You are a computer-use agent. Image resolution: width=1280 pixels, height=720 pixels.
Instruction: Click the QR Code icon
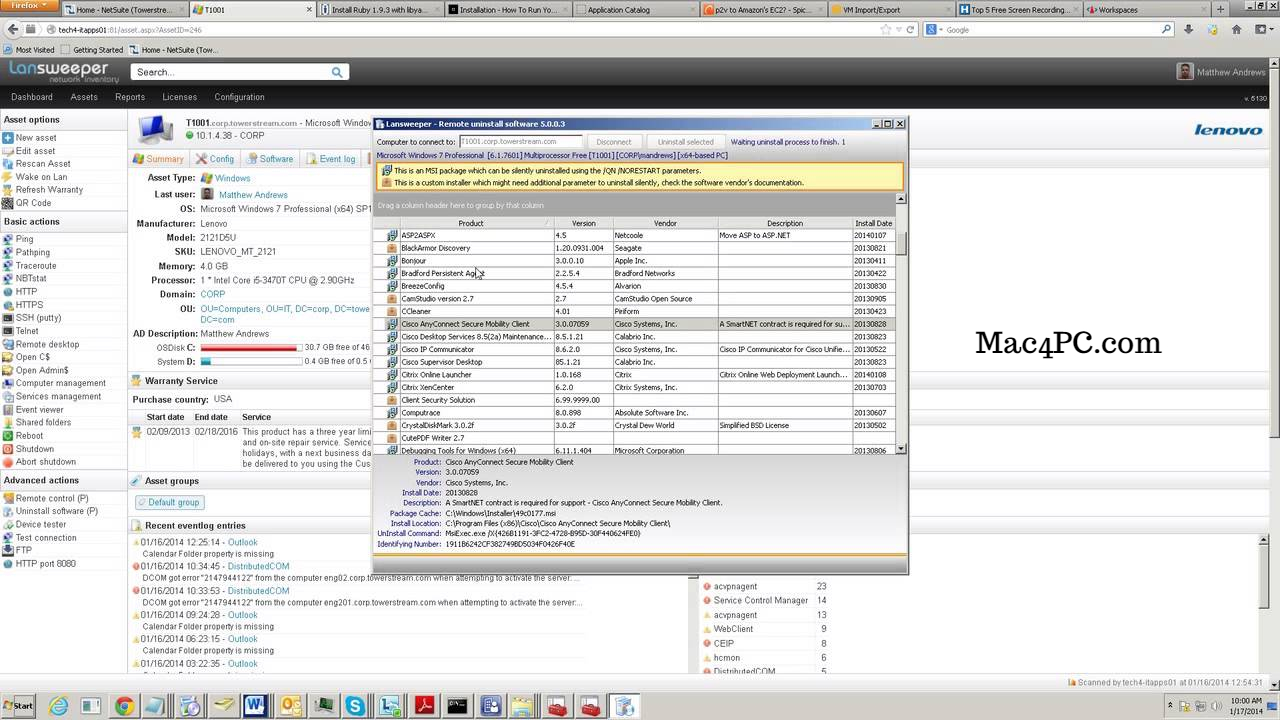click(x=8, y=203)
